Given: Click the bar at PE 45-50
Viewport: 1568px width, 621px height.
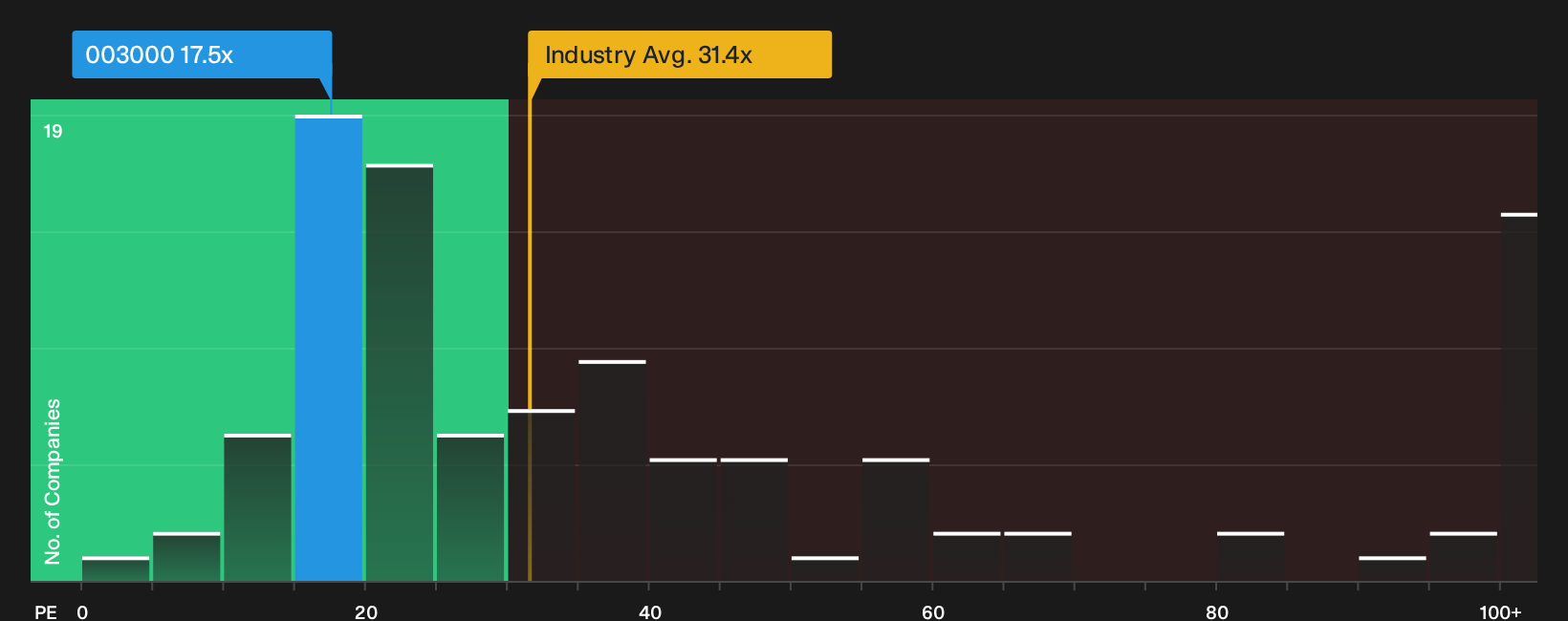Looking at the screenshot, I should (x=754, y=520).
